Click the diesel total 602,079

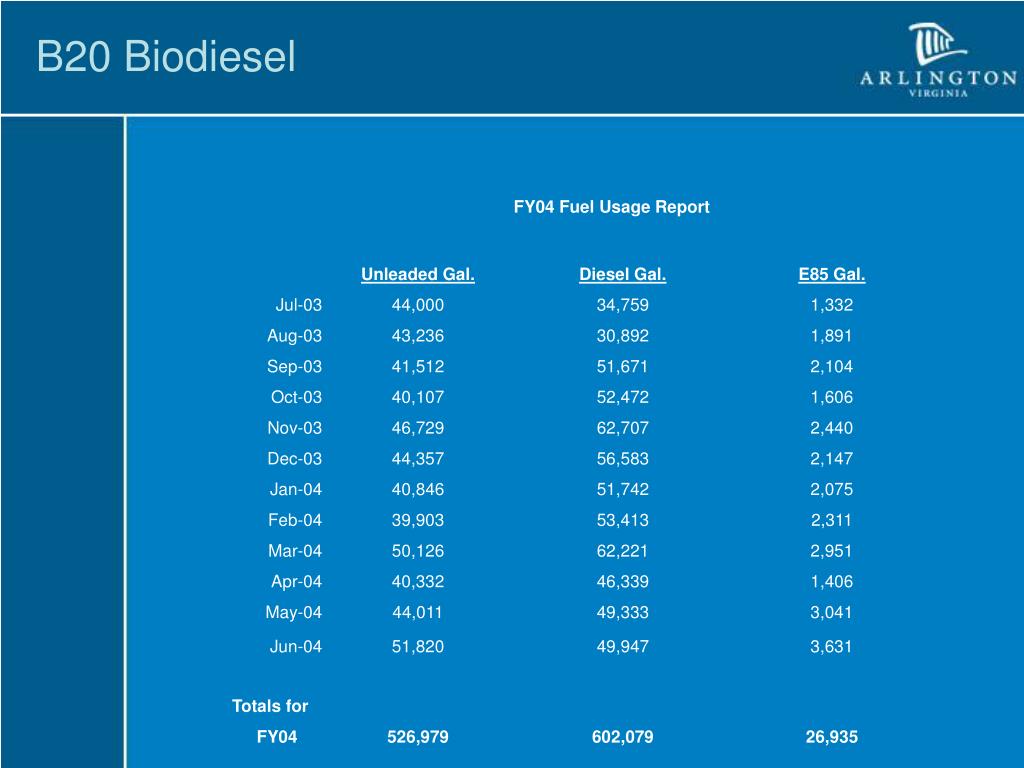pos(622,737)
